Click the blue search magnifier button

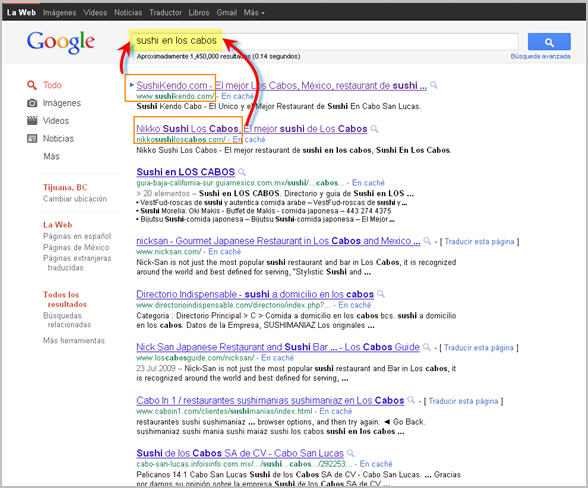[x=549, y=42]
